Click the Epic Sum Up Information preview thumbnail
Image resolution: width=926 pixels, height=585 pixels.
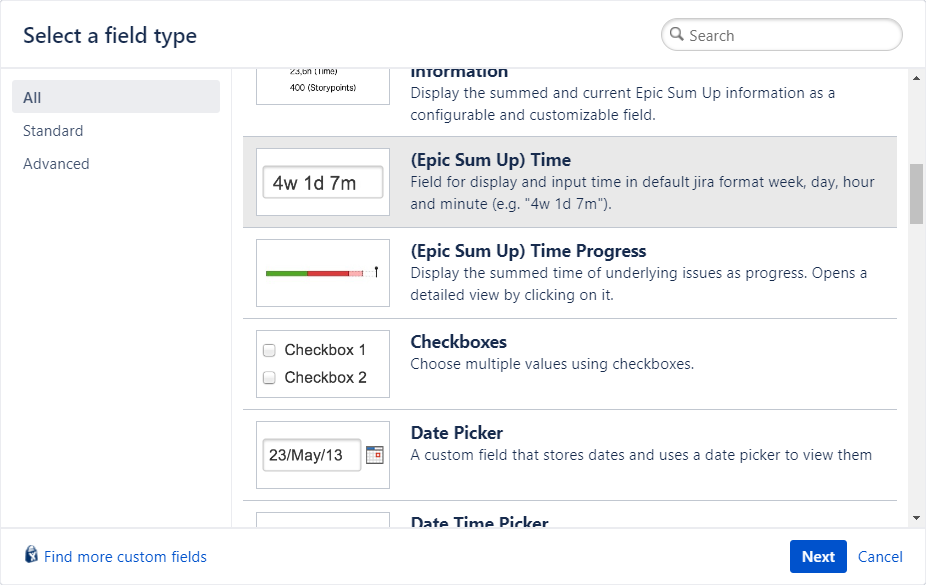click(322, 82)
